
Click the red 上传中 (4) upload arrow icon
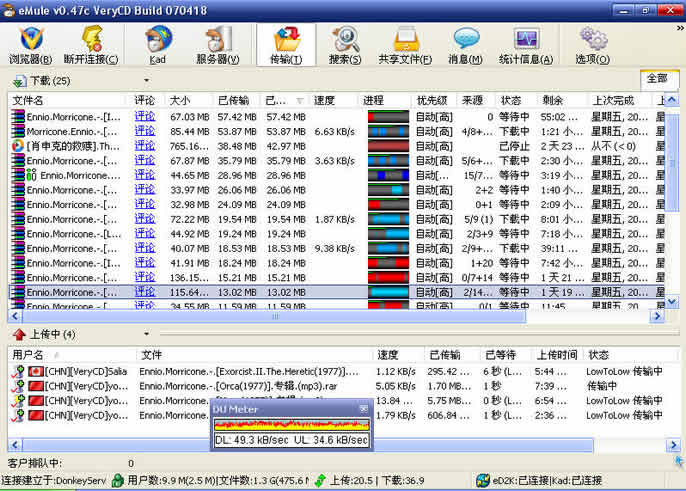pos(19,335)
